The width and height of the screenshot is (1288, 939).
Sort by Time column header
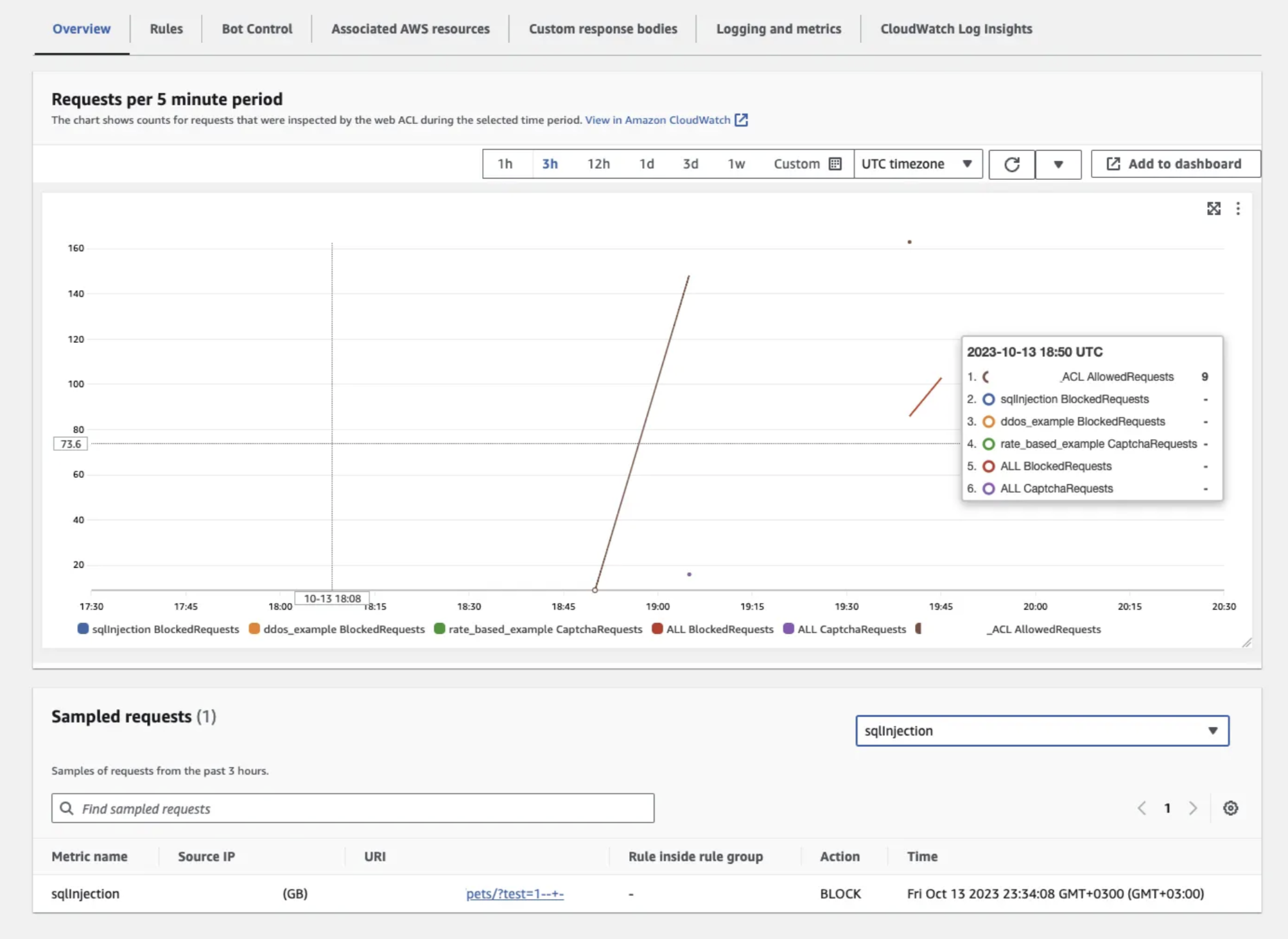[922, 856]
